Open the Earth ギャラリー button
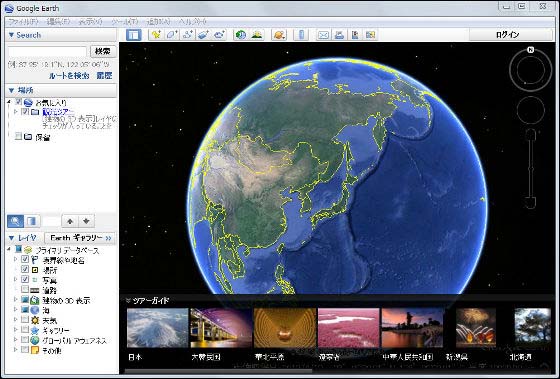This screenshot has height=379, width=560. click(x=80, y=238)
